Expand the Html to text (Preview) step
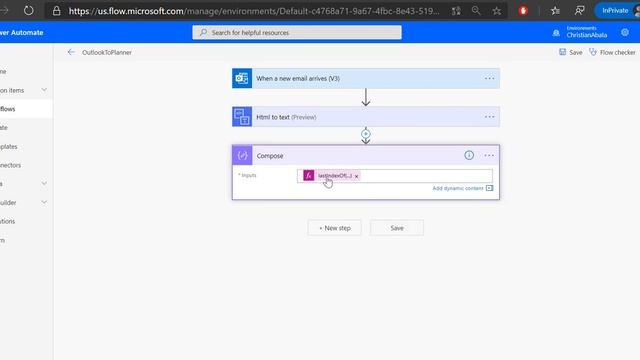The image size is (640, 360). pos(366,117)
